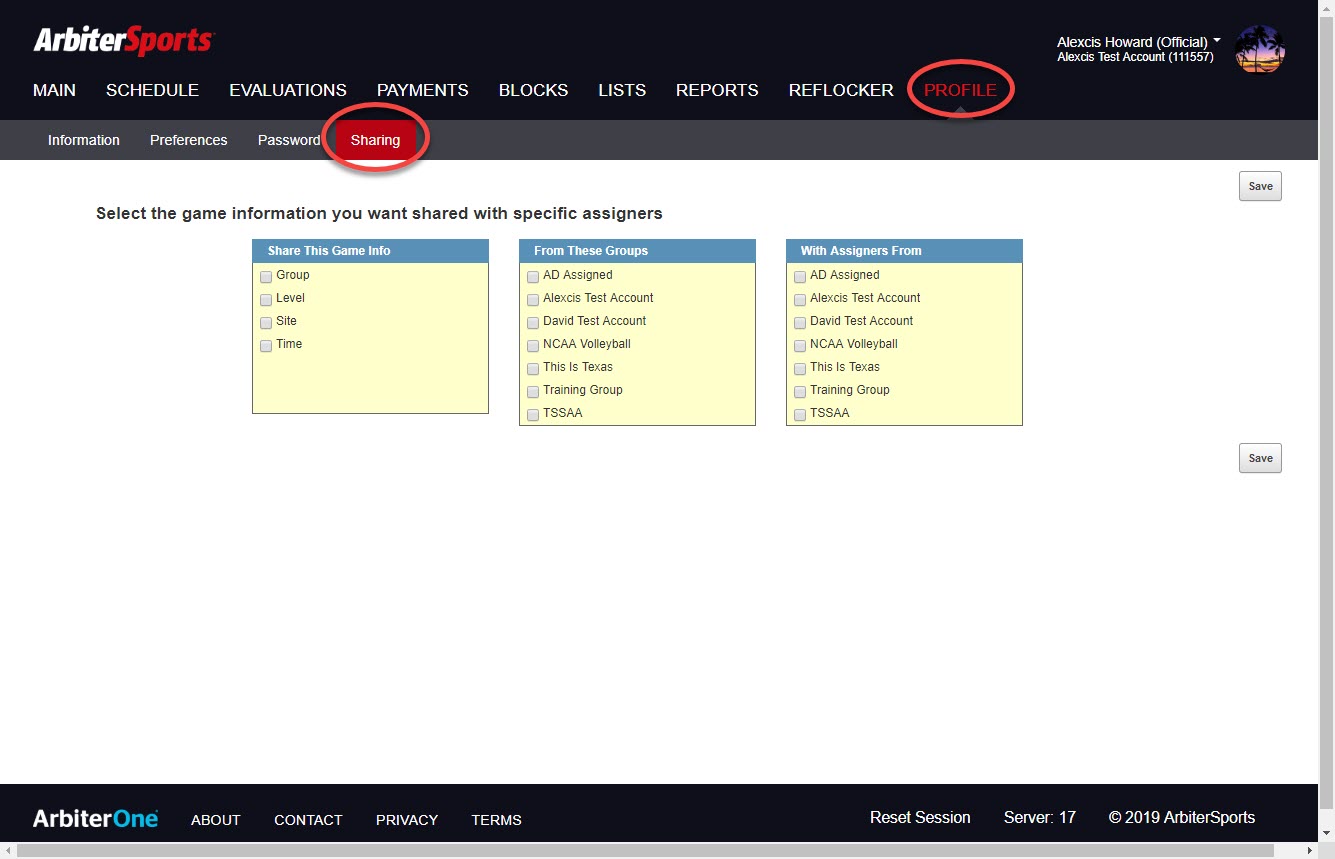Click the © 2019 ArbiterSports text
This screenshot has height=859, width=1335.
tap(1182, 818)
